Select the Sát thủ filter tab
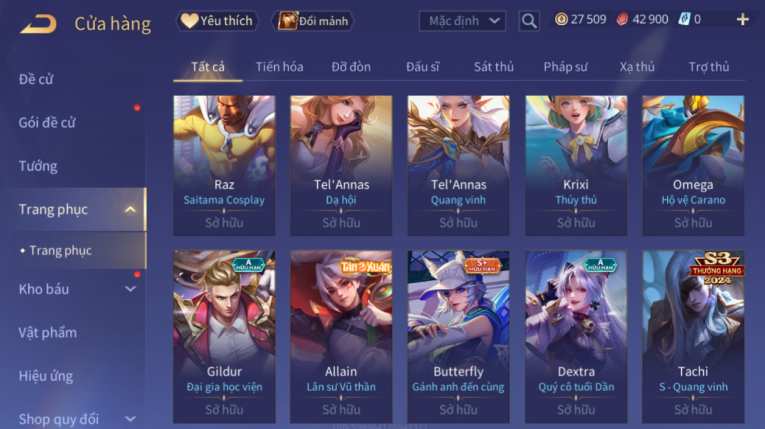This screenshot has height=429, width=765. pos(494,67)
